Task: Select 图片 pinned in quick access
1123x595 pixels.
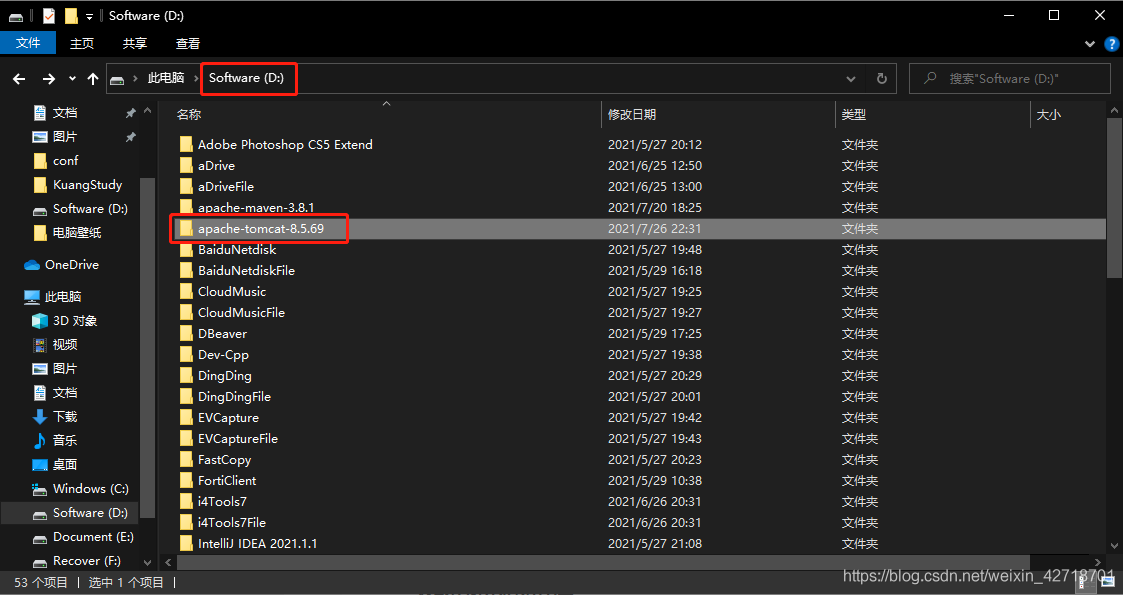Action: coord(64,136)
